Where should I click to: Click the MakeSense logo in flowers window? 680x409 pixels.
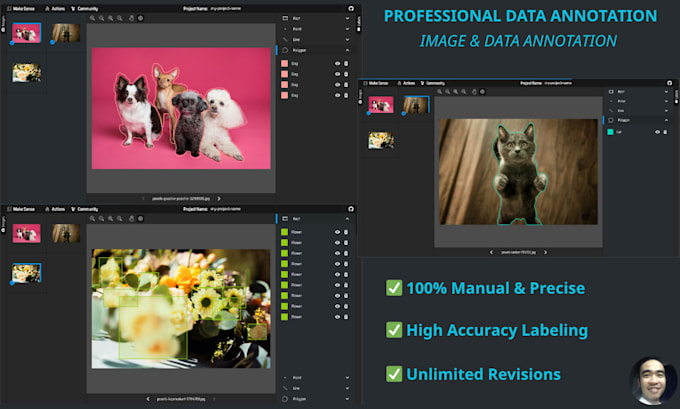pos(21,209)
